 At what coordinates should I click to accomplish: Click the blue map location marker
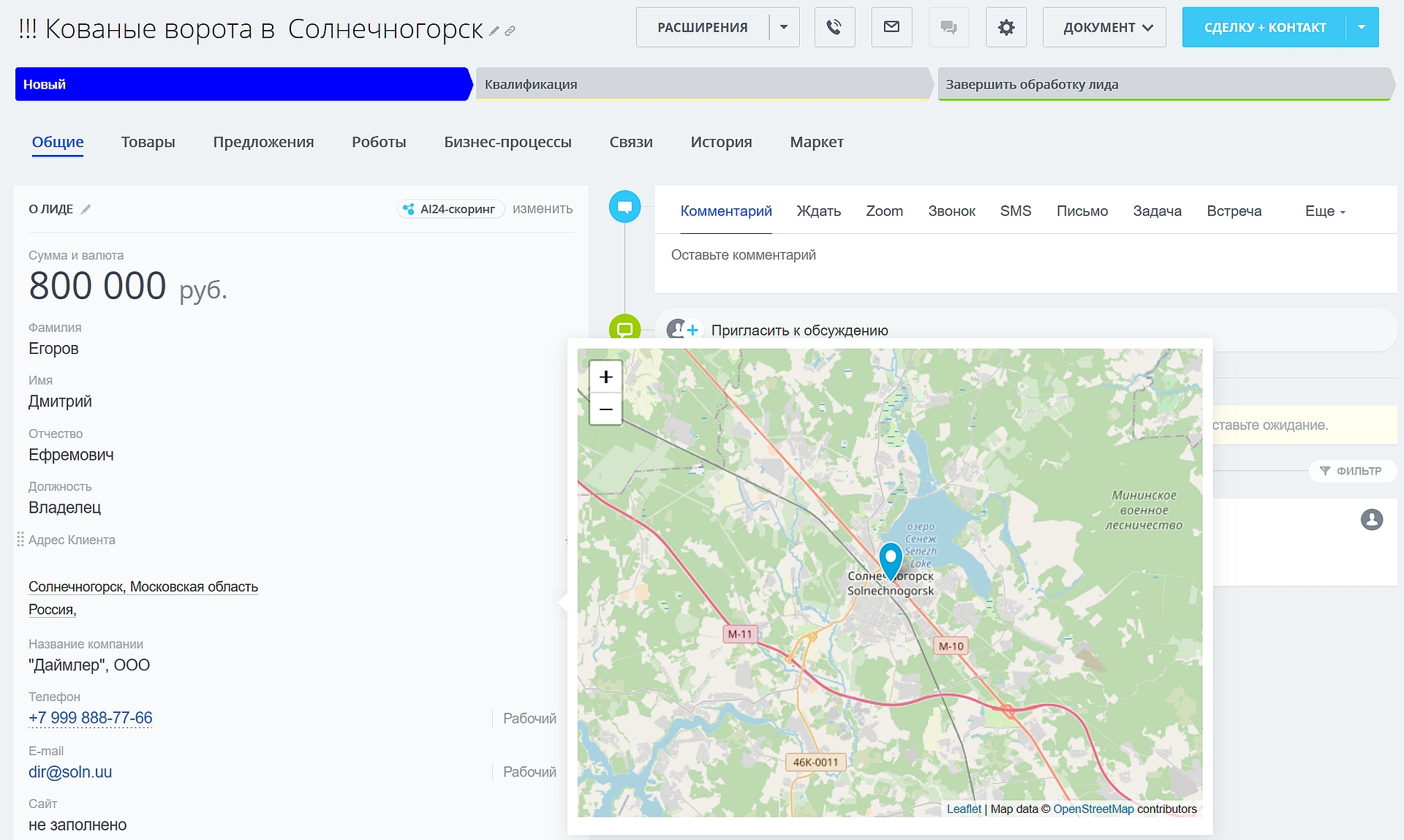point(890,559)
